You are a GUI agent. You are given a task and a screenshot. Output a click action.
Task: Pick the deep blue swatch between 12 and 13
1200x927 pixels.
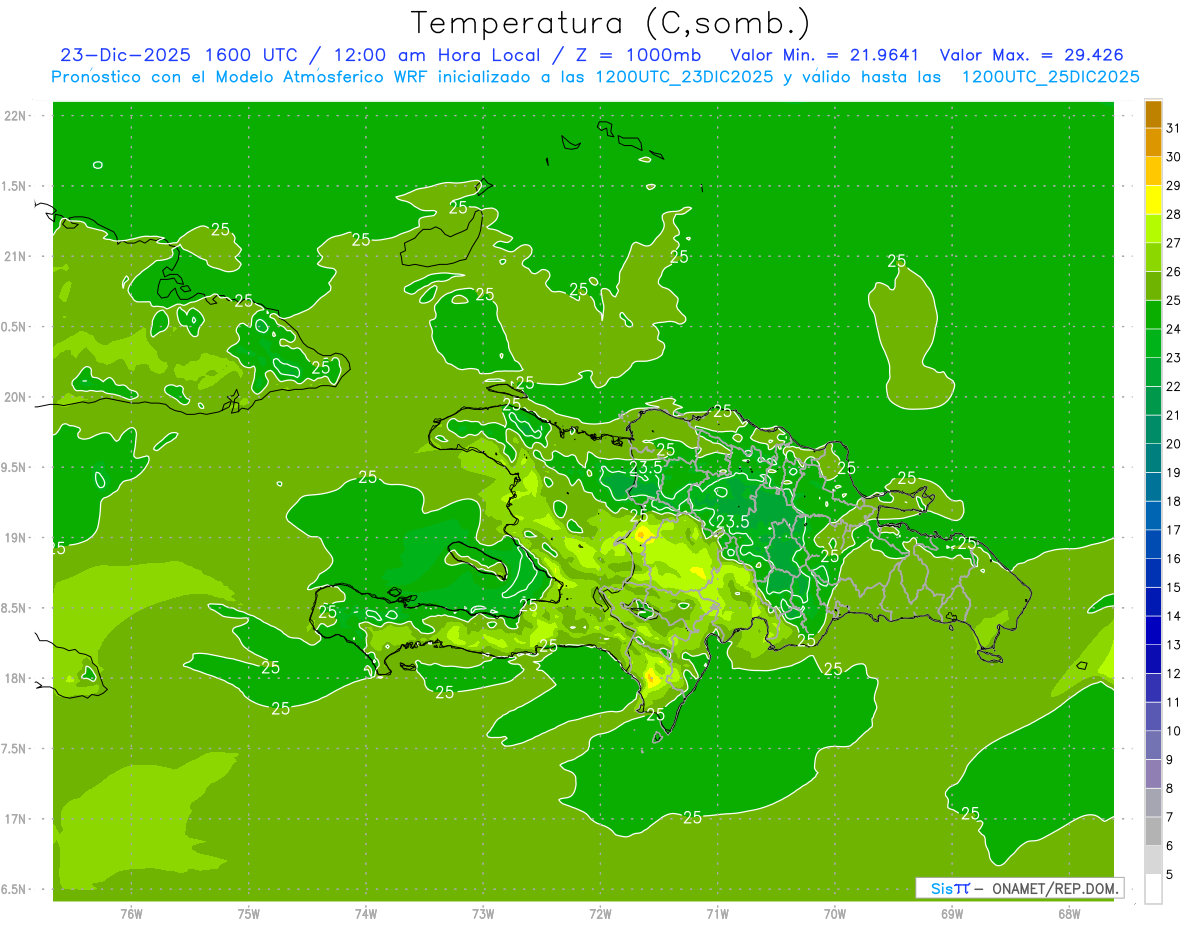tap(1153, 659)
